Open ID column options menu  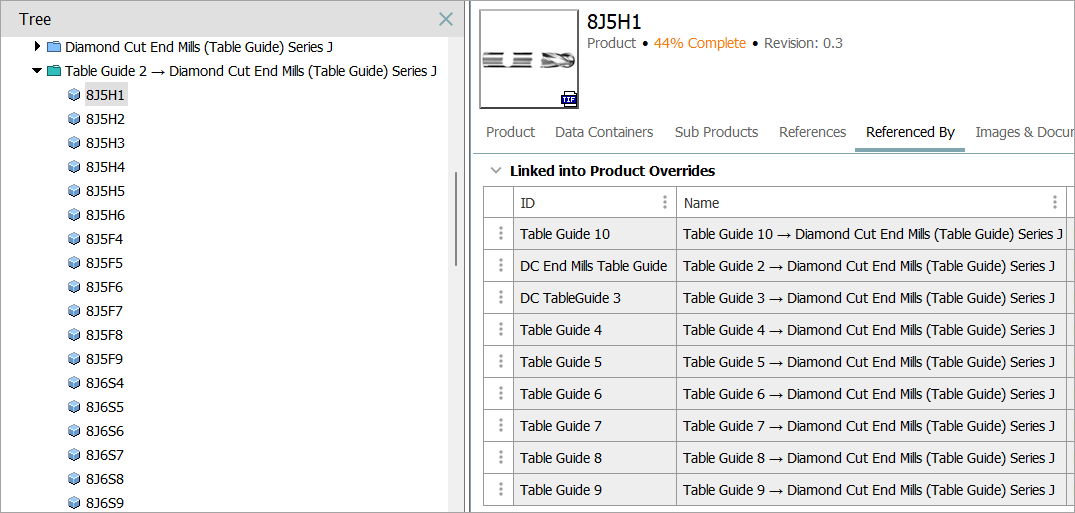665,203
